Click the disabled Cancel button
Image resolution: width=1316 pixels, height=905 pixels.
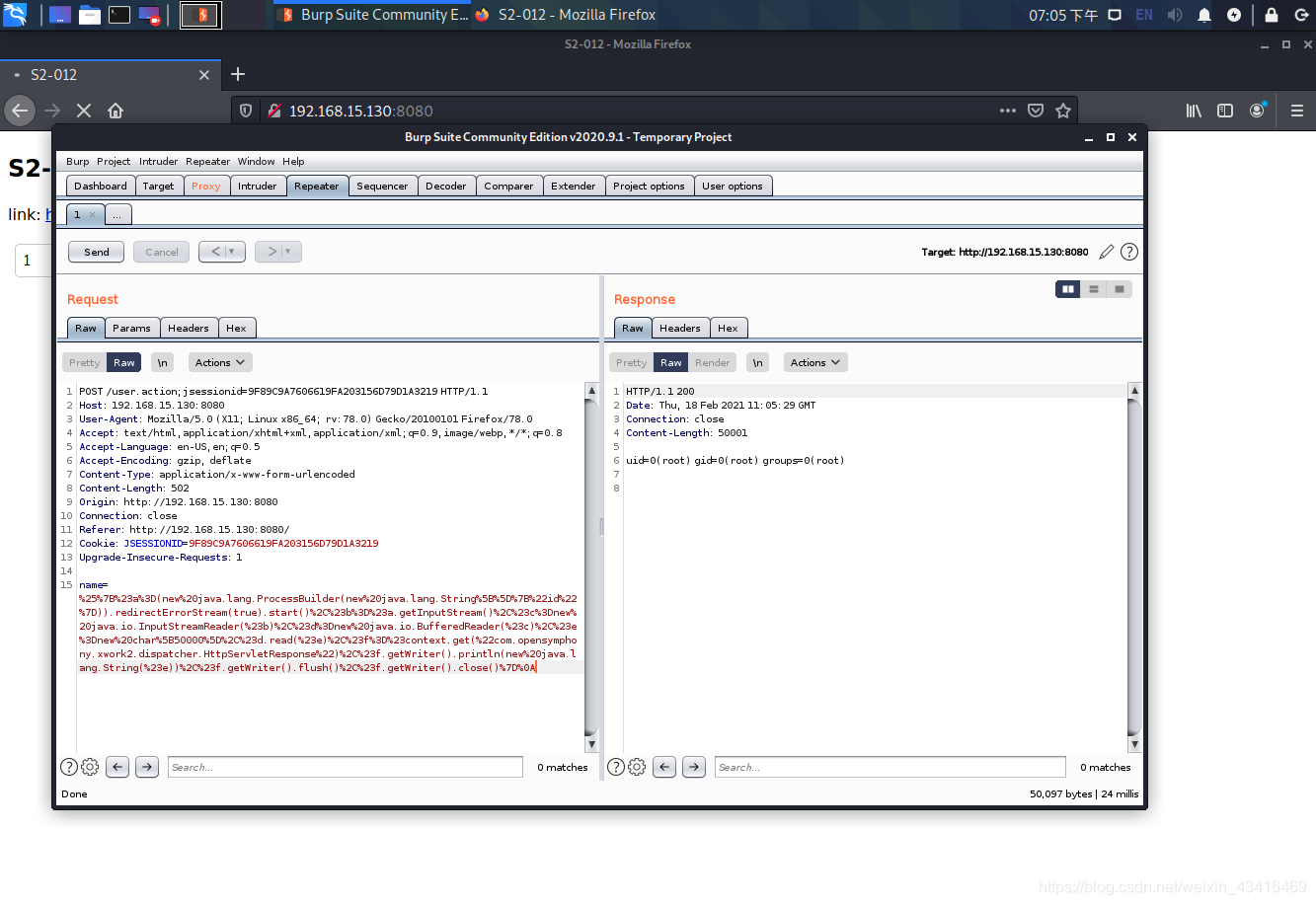coord(161,252)
